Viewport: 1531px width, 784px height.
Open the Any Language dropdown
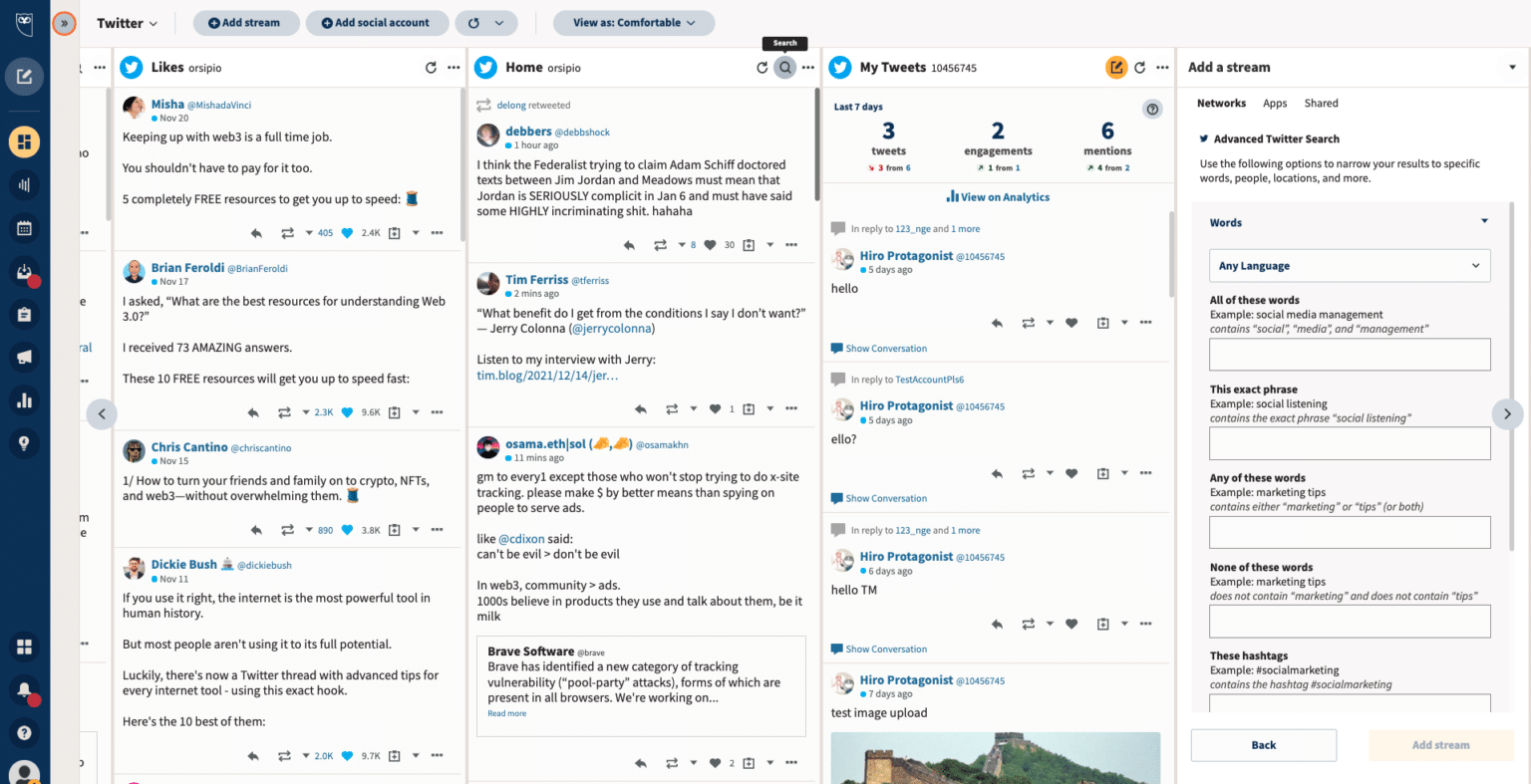click(x=1350, y=265)
